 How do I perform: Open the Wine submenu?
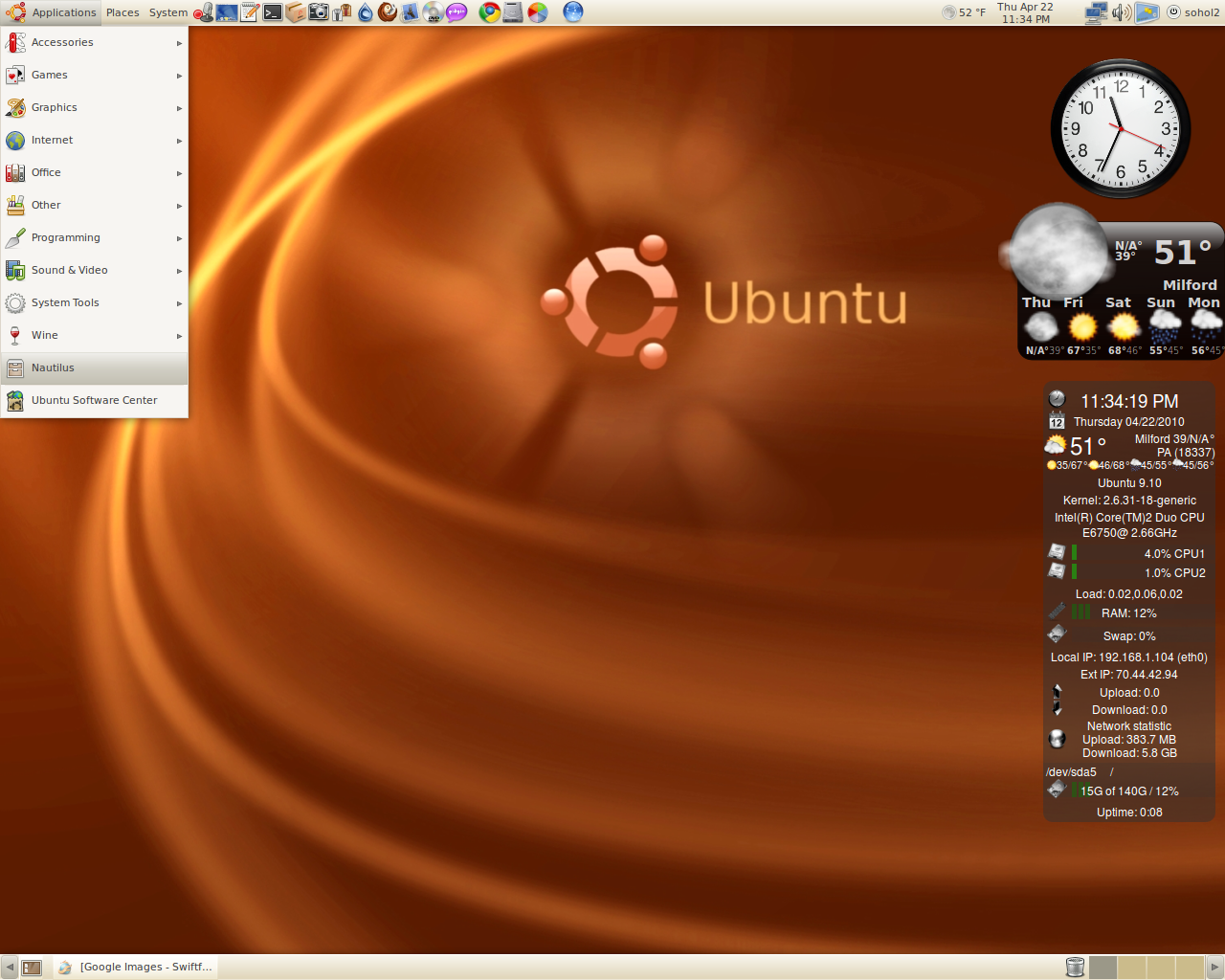click(x=94, y=335)
